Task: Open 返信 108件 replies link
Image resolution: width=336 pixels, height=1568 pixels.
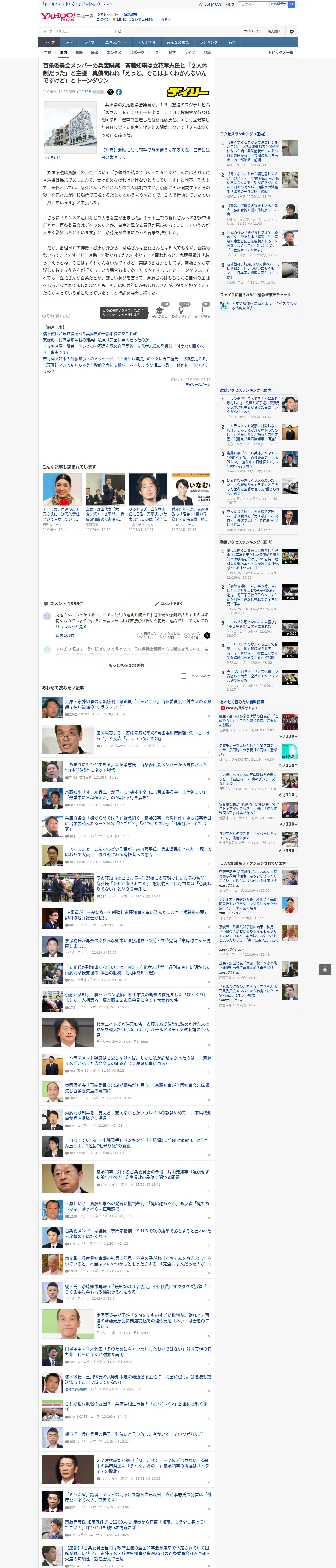Action: pyautogui.click(x=65, y=636)
